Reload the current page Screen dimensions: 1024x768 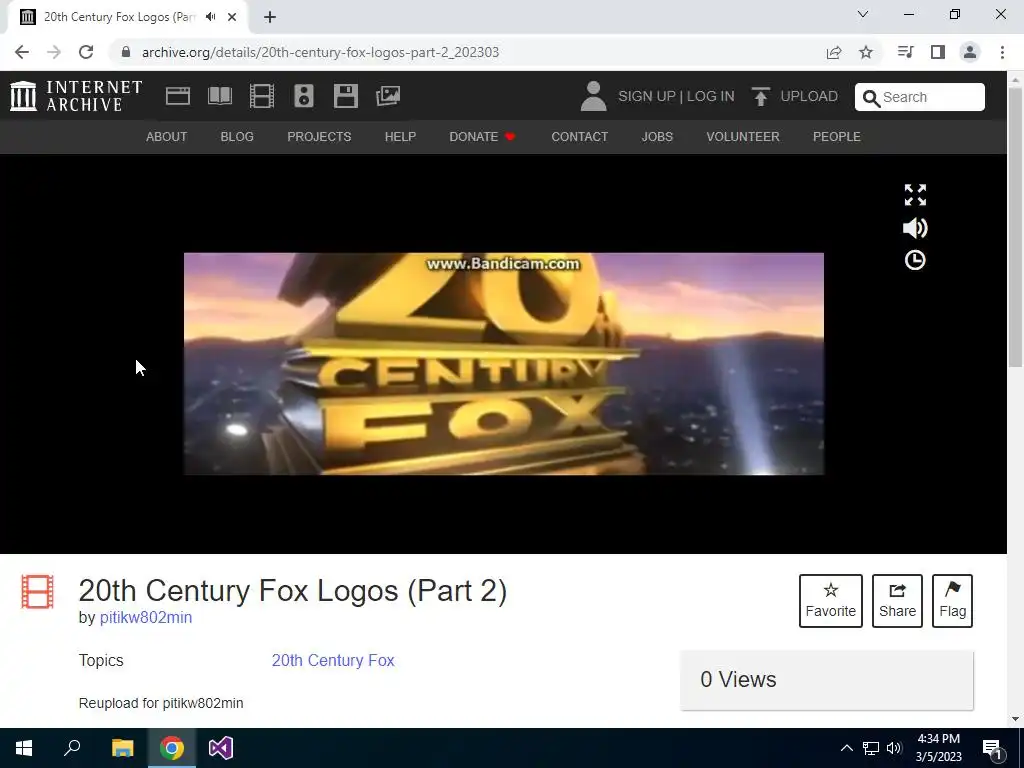tap(86, 52)
